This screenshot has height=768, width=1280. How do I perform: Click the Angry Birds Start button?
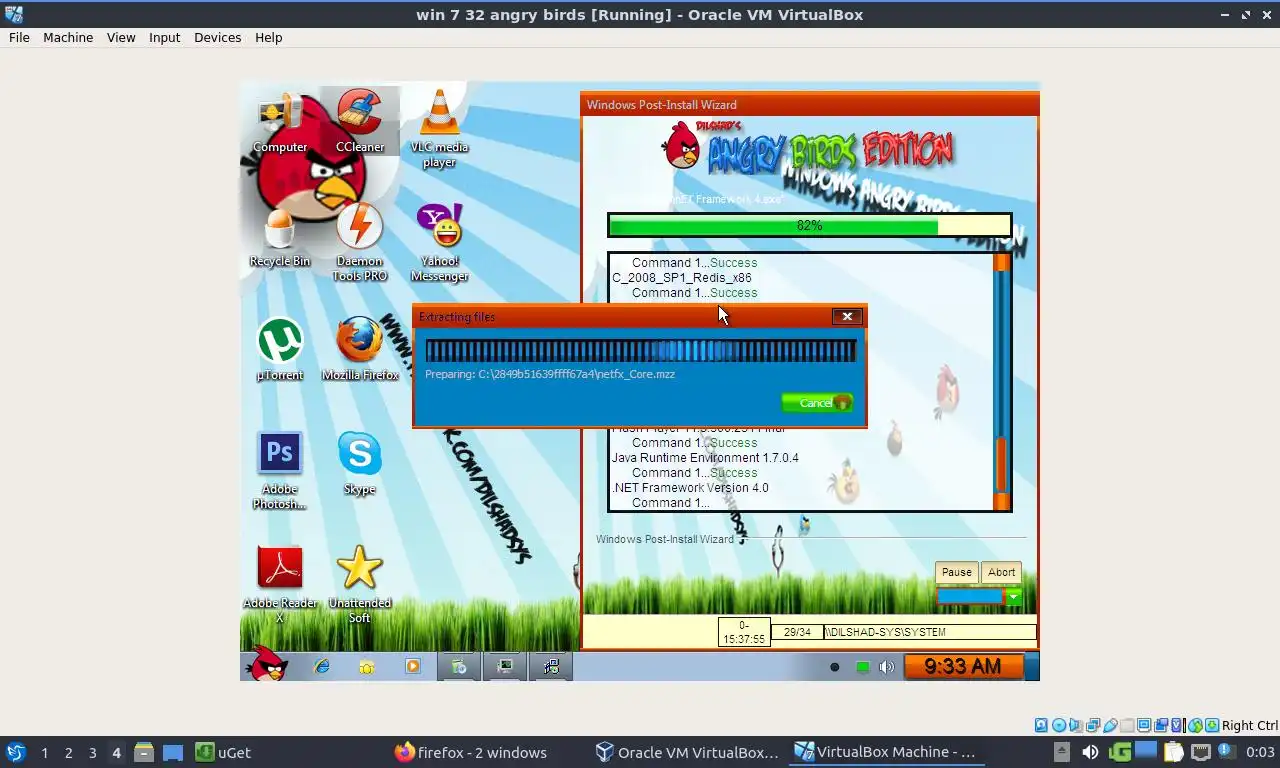tap(268, 664)
